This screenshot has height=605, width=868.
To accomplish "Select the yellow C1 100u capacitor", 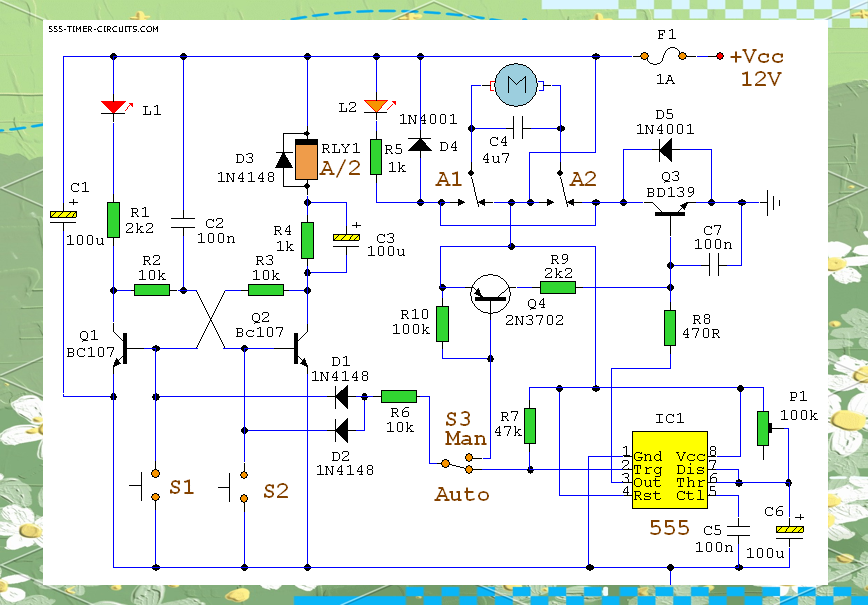I will [64, 215].
